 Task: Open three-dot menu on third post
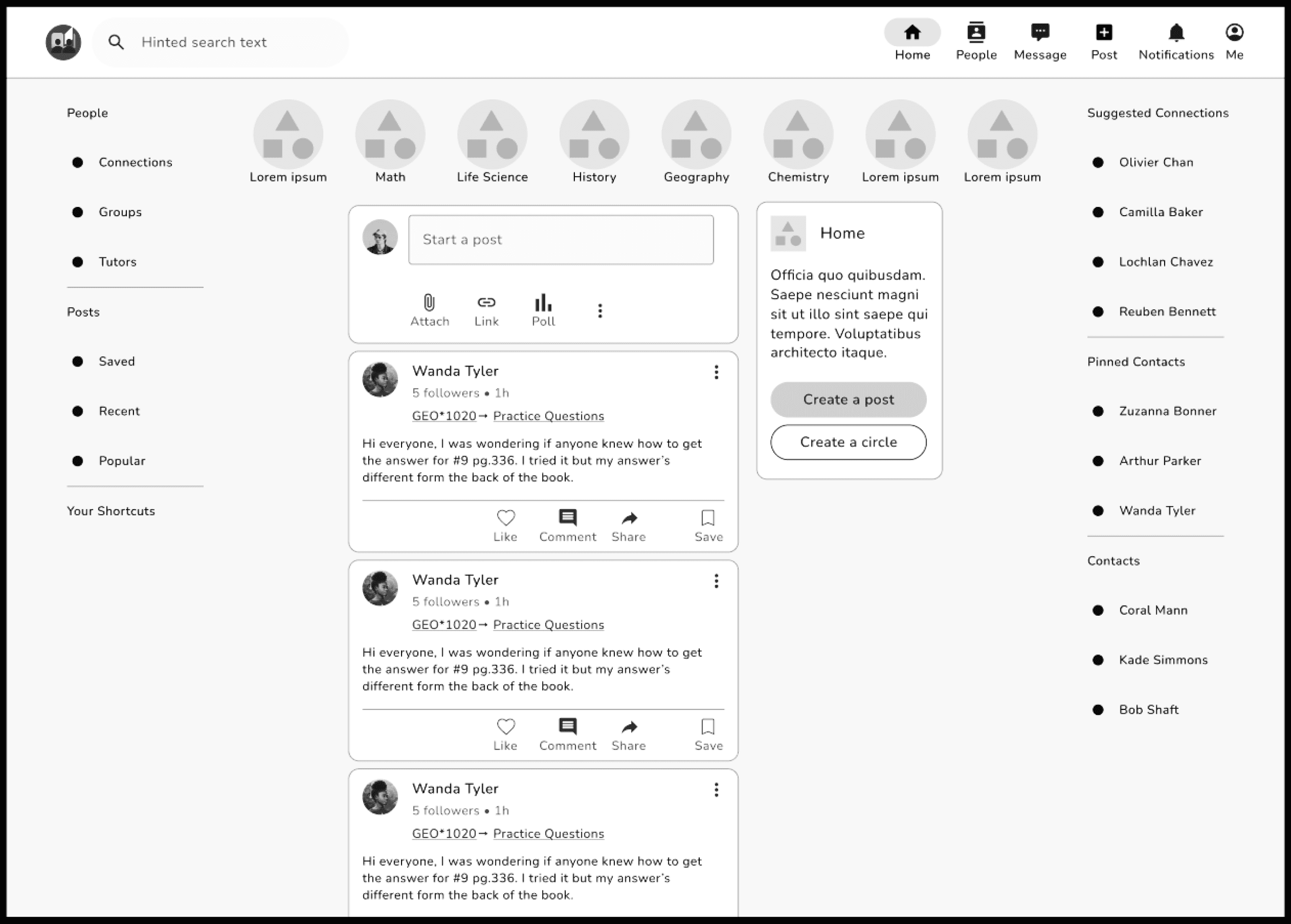coord(716,790)
